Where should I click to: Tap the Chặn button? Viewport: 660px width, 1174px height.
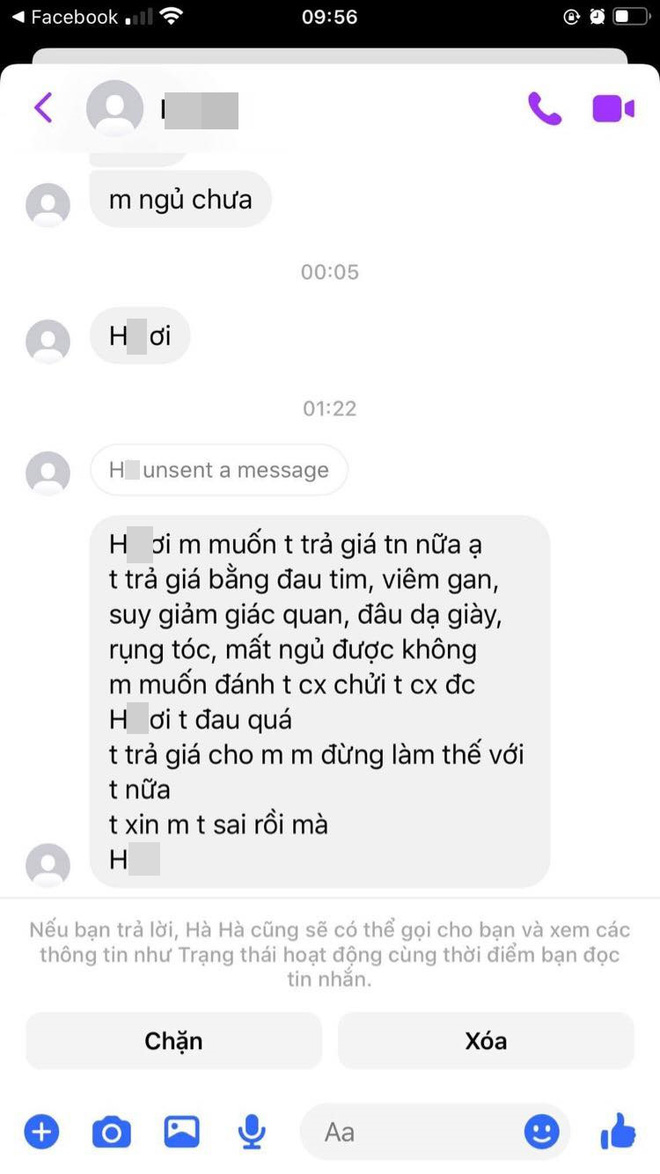point(174,1041)
